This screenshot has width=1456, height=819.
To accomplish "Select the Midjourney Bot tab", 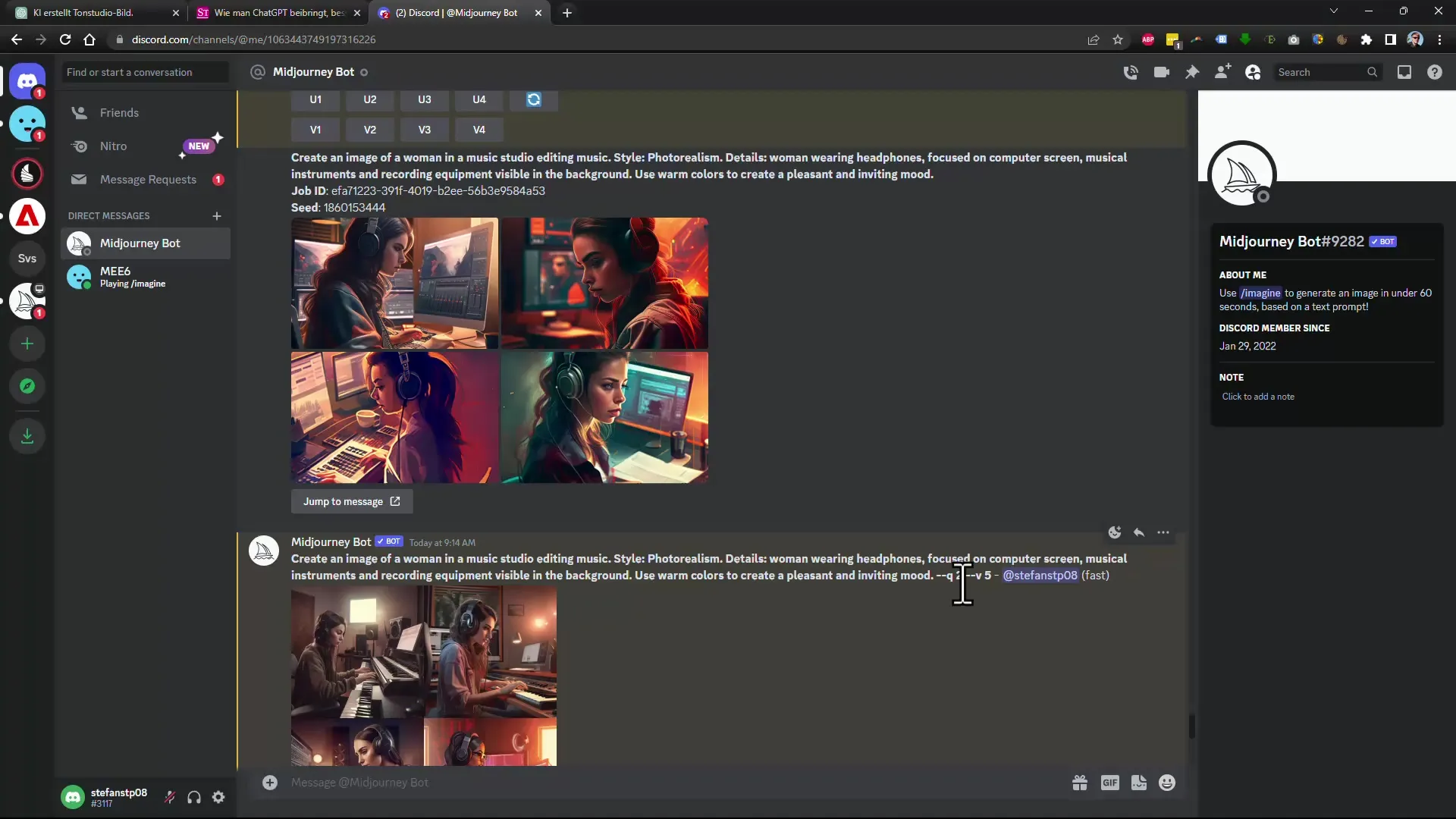I will [x=456, y=12].
